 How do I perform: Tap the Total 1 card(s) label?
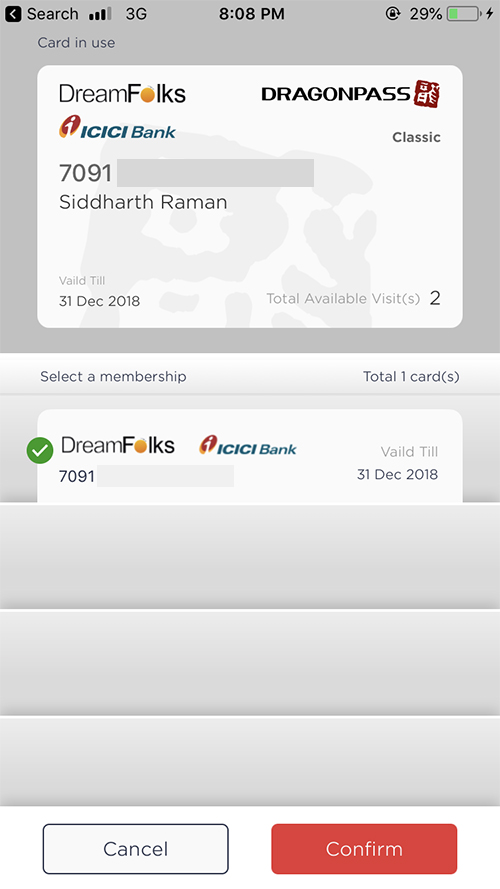411,376
